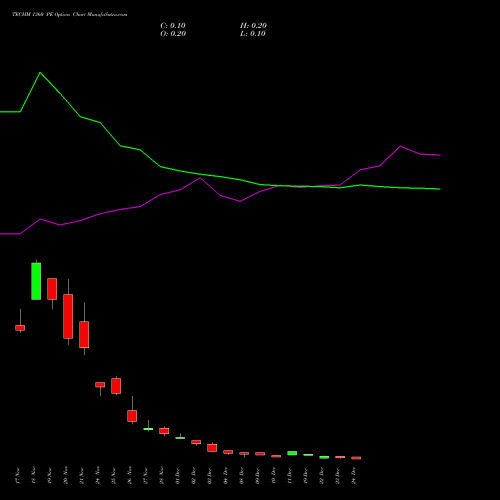The height and width of the screenshot is (500, 500).
Task: Click the '11 Dec' date axis label
Action: click(x=290, y=475)
